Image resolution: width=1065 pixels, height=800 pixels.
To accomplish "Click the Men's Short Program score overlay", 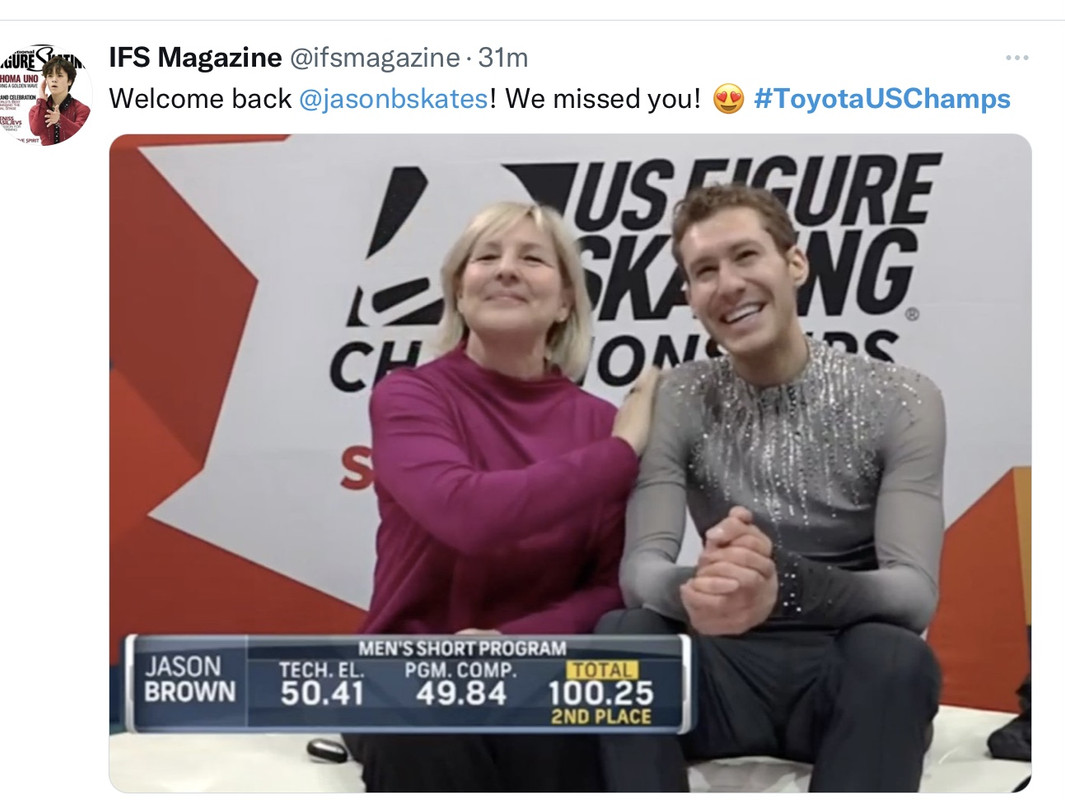I will (x=408, y=684).
